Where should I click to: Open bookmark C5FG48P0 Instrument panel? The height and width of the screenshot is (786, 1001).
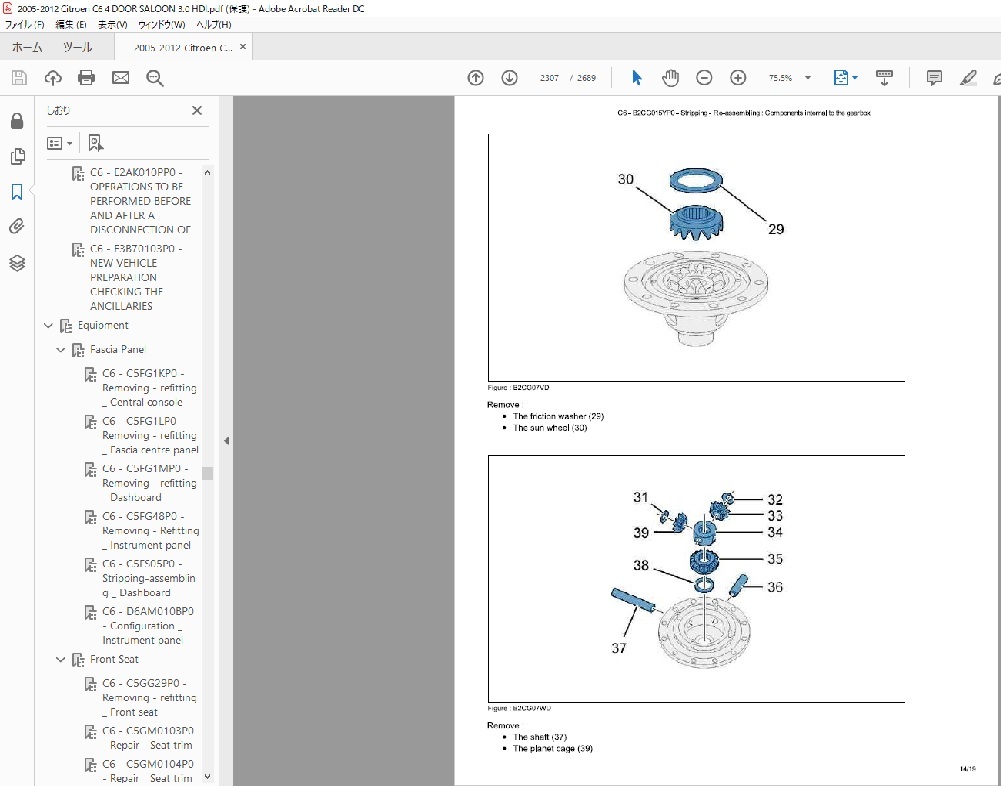tap(150, 531)
